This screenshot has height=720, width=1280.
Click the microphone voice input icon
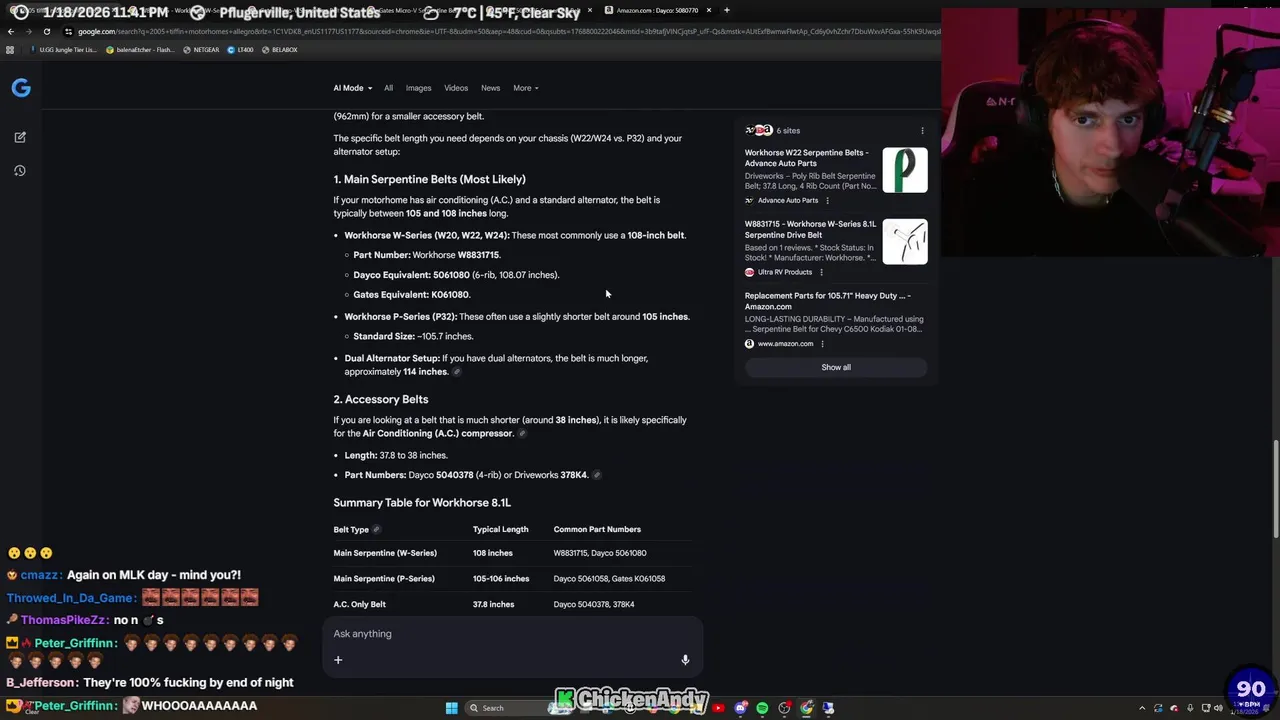click(x=685, y=660)
